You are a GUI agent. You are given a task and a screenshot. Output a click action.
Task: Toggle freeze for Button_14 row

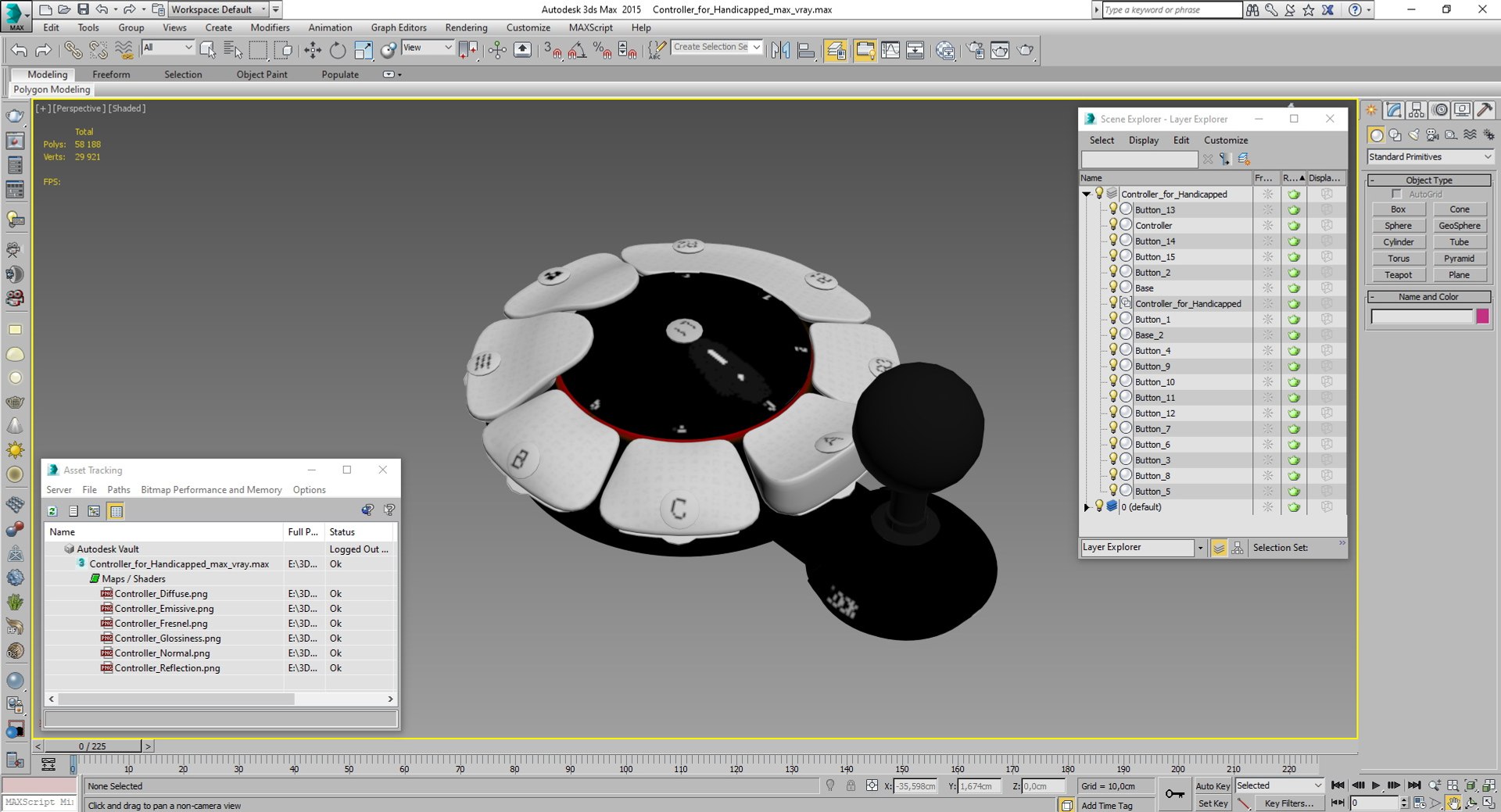pyautogui.click(x=1267, y=241)
